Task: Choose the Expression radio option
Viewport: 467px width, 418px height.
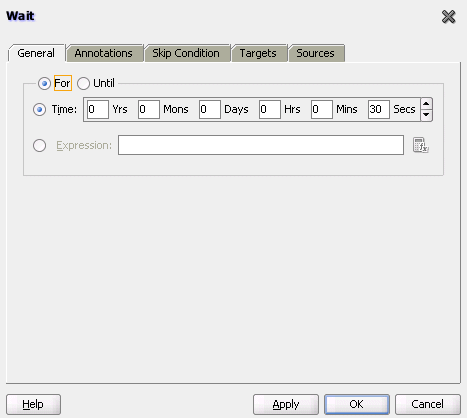Action: 39,145
